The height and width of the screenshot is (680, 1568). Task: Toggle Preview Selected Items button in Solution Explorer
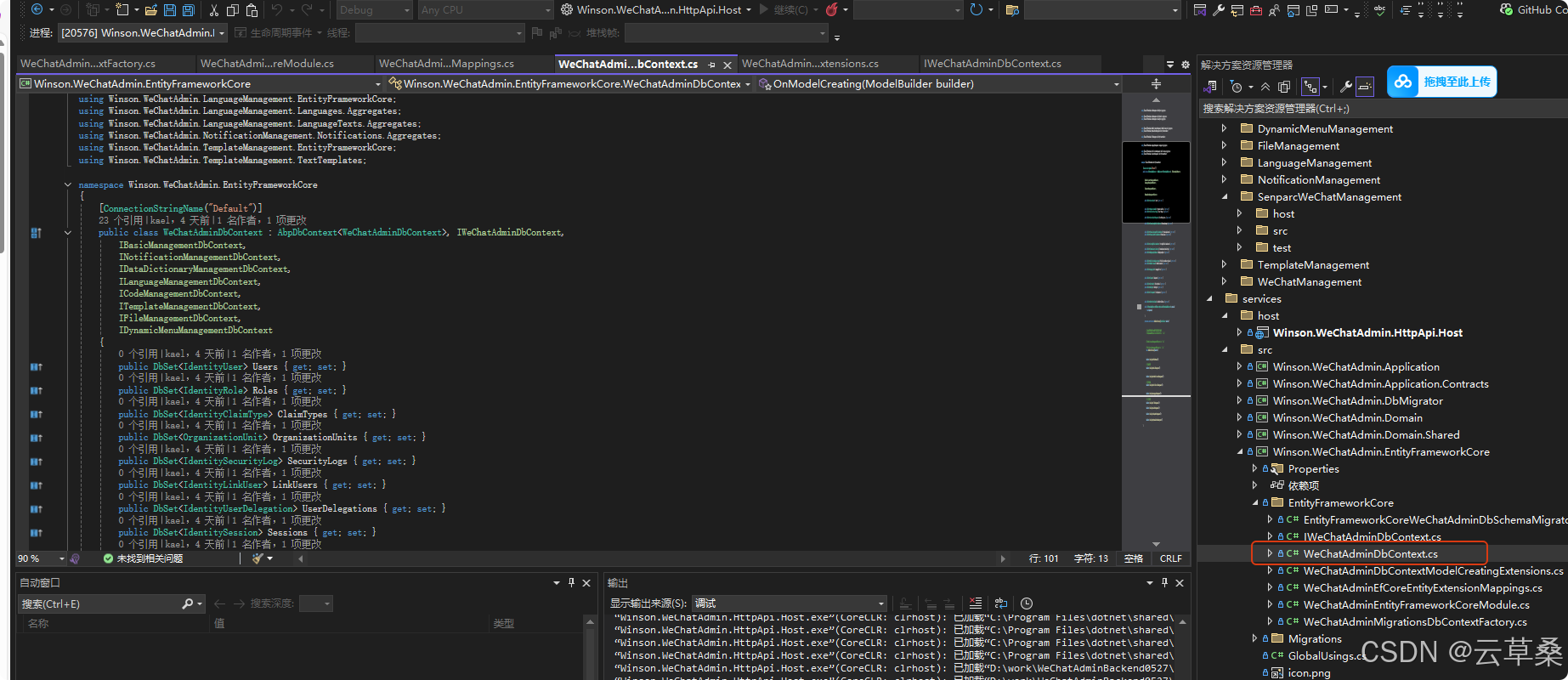click(x=1365, y=87)
